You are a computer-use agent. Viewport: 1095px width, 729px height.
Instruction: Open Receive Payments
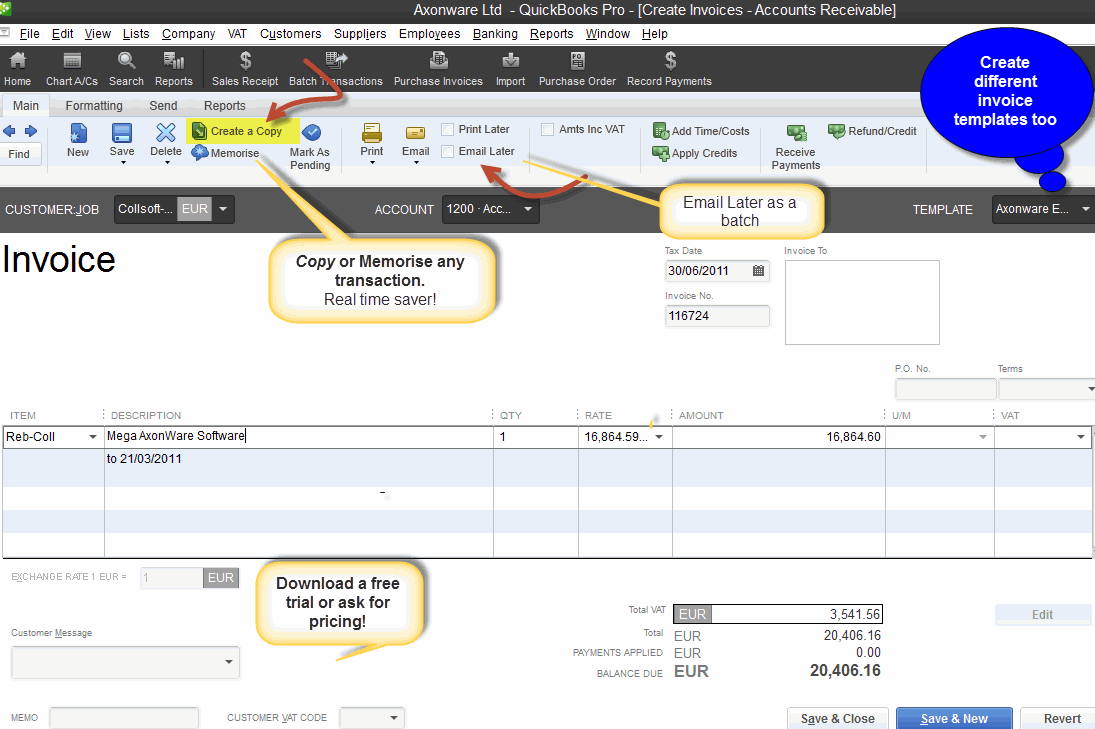click(796, 147)
